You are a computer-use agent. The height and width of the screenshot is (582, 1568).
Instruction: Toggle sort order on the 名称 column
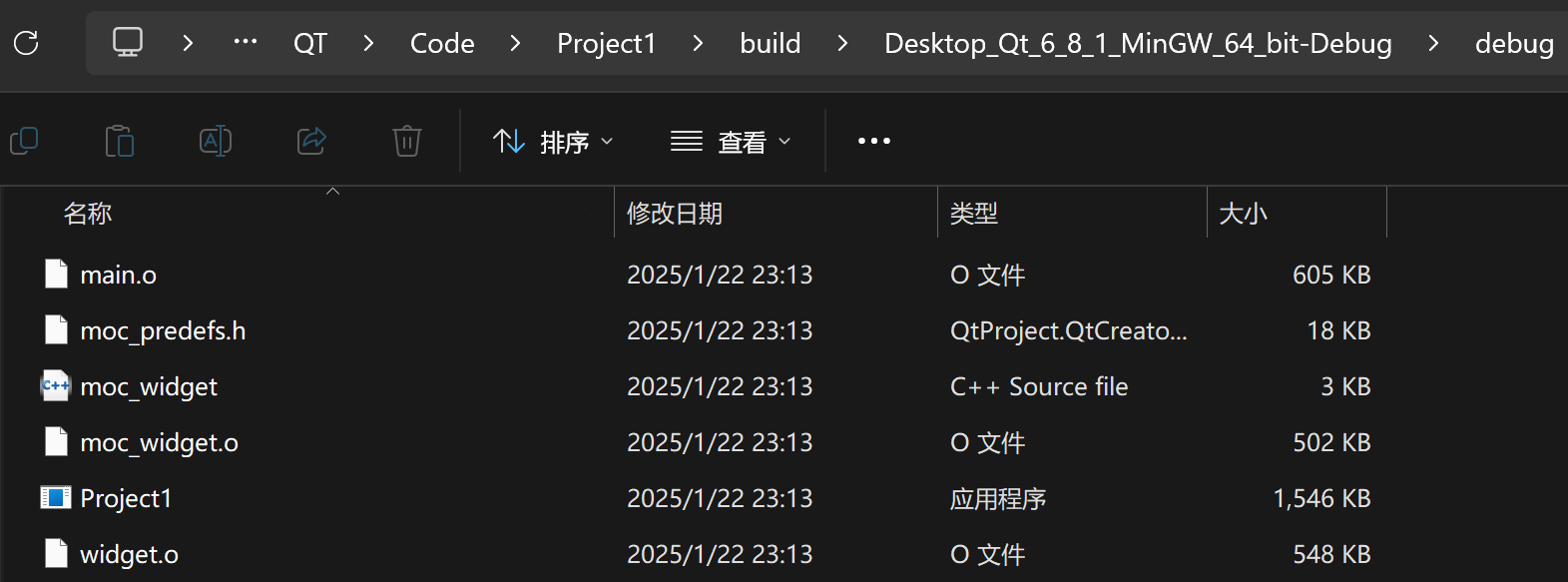coord(88,213)
